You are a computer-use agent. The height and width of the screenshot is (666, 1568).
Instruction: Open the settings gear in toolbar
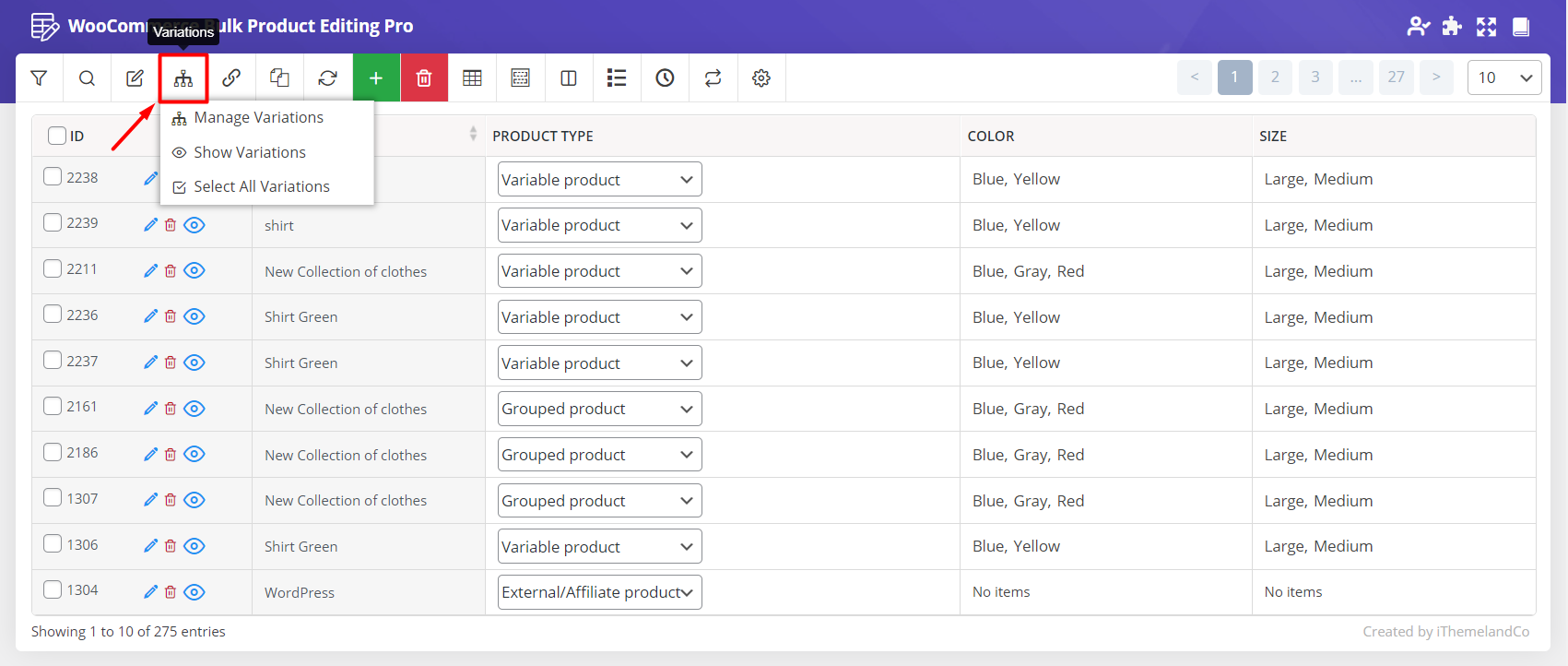pyautogui.click(x=760, y=78)
